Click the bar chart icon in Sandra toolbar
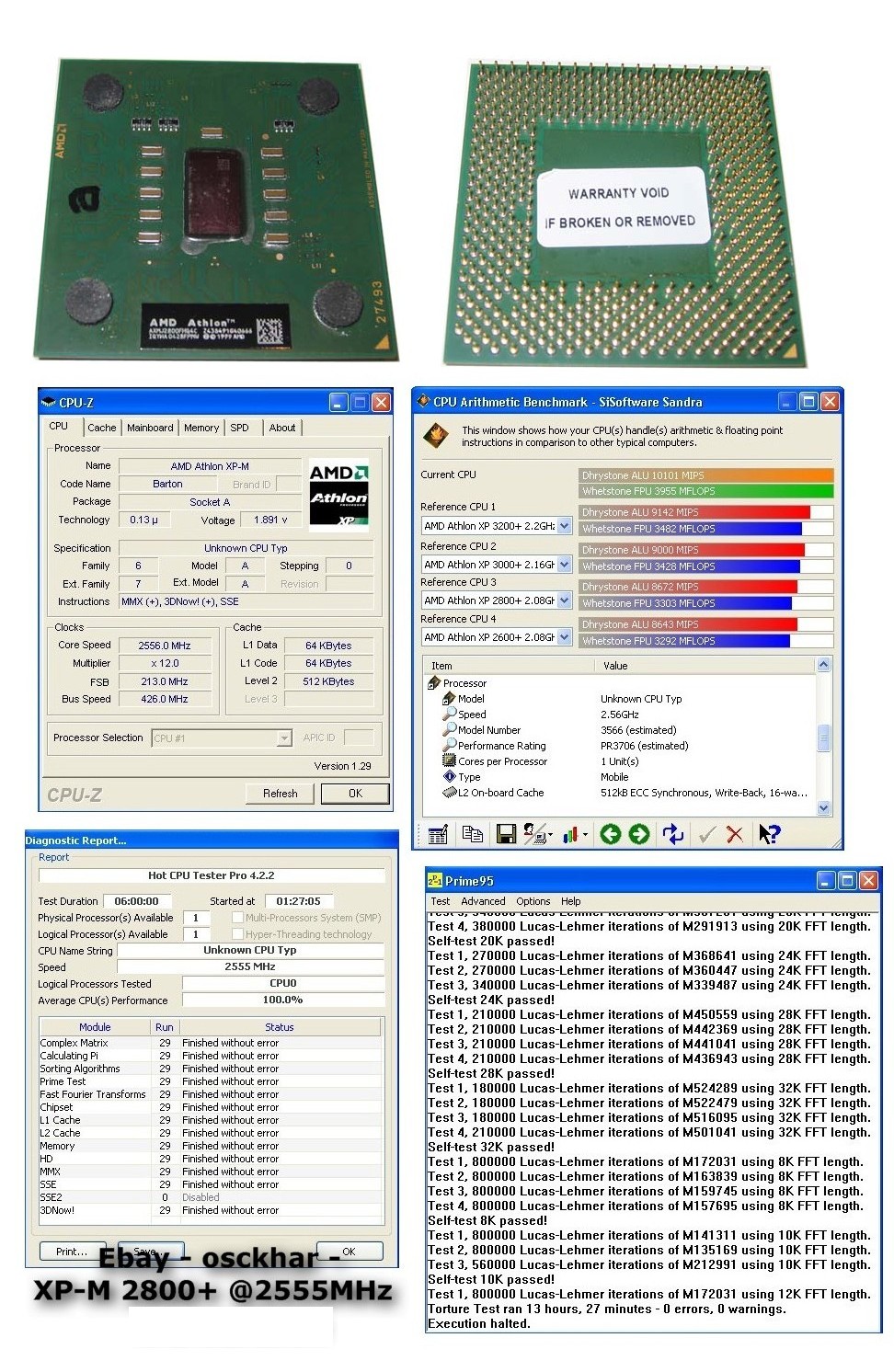This screenshot has width=894, height=1372. [571, 834]
